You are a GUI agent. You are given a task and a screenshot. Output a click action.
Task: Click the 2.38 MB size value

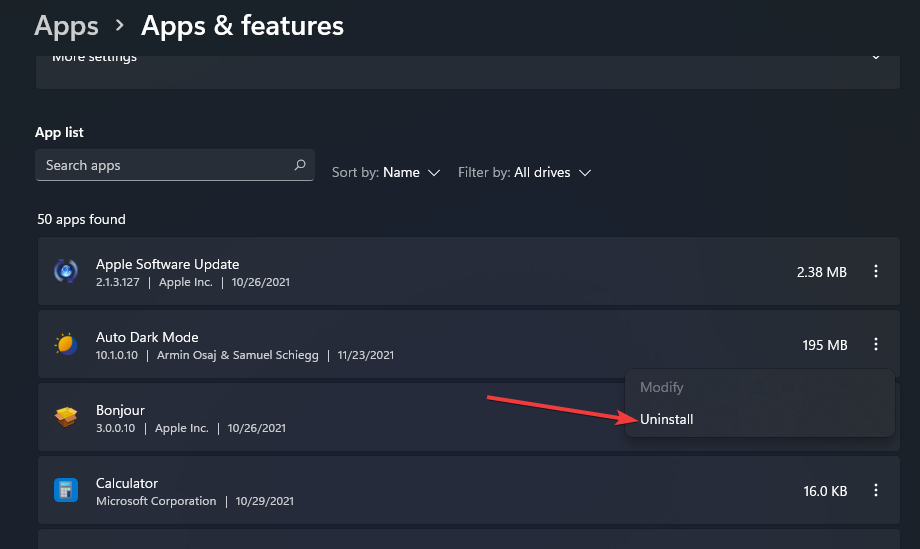point(821,272)
